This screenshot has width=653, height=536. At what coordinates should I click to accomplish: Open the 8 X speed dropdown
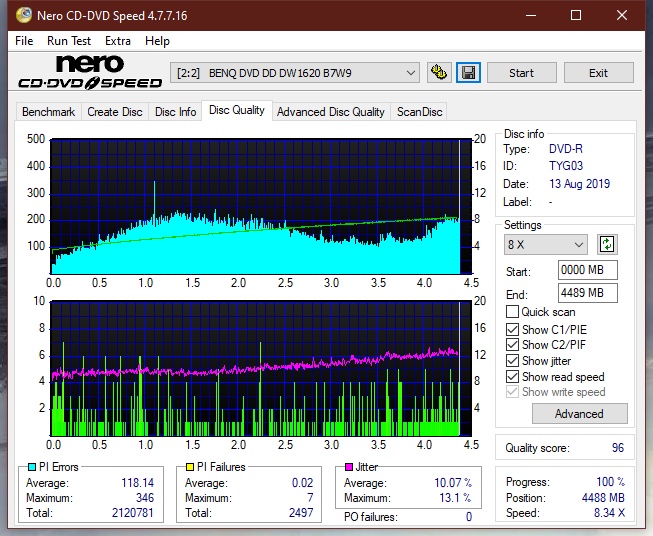[x=546, y=244]
